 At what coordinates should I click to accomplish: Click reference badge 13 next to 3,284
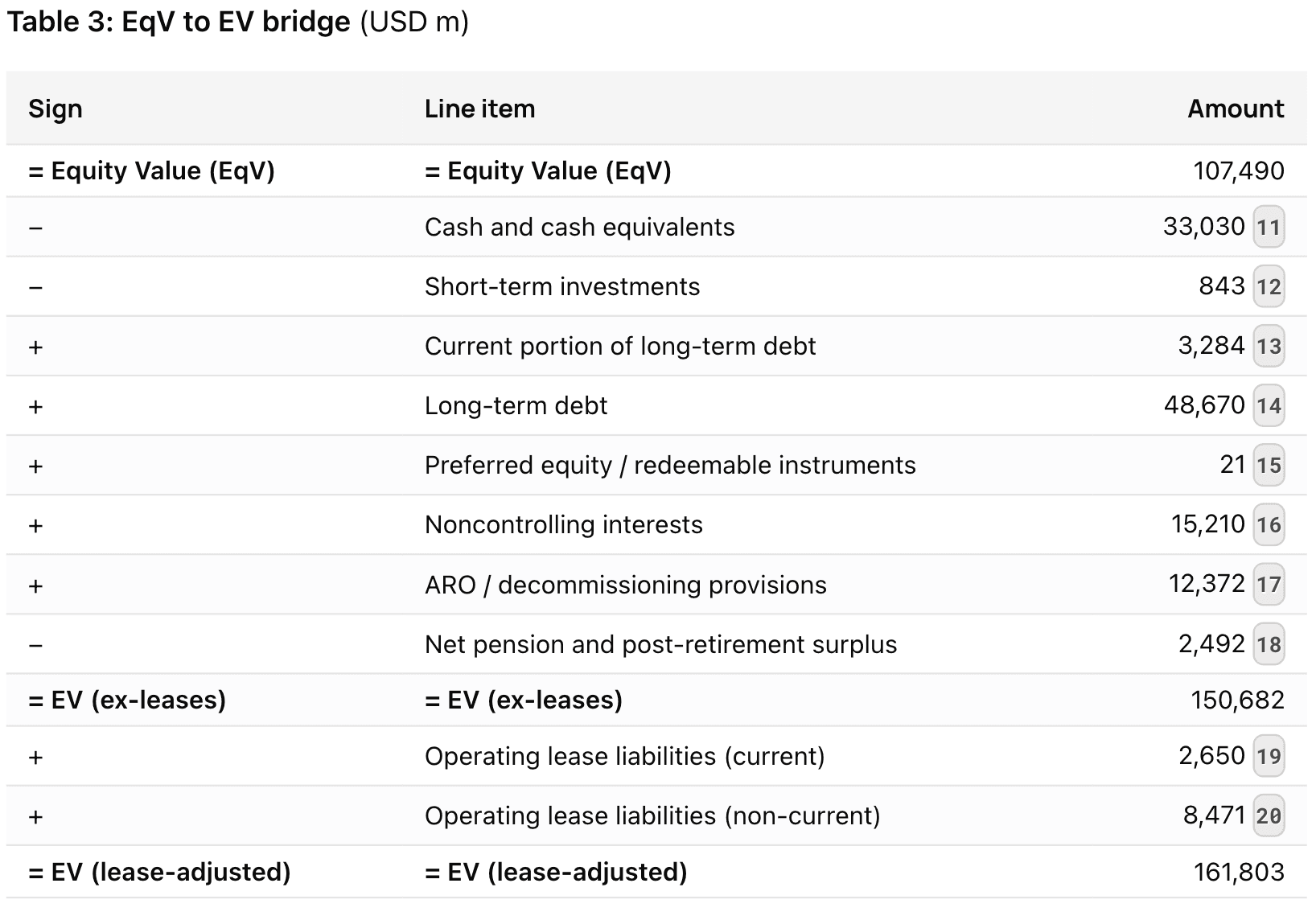[1269, 347]
